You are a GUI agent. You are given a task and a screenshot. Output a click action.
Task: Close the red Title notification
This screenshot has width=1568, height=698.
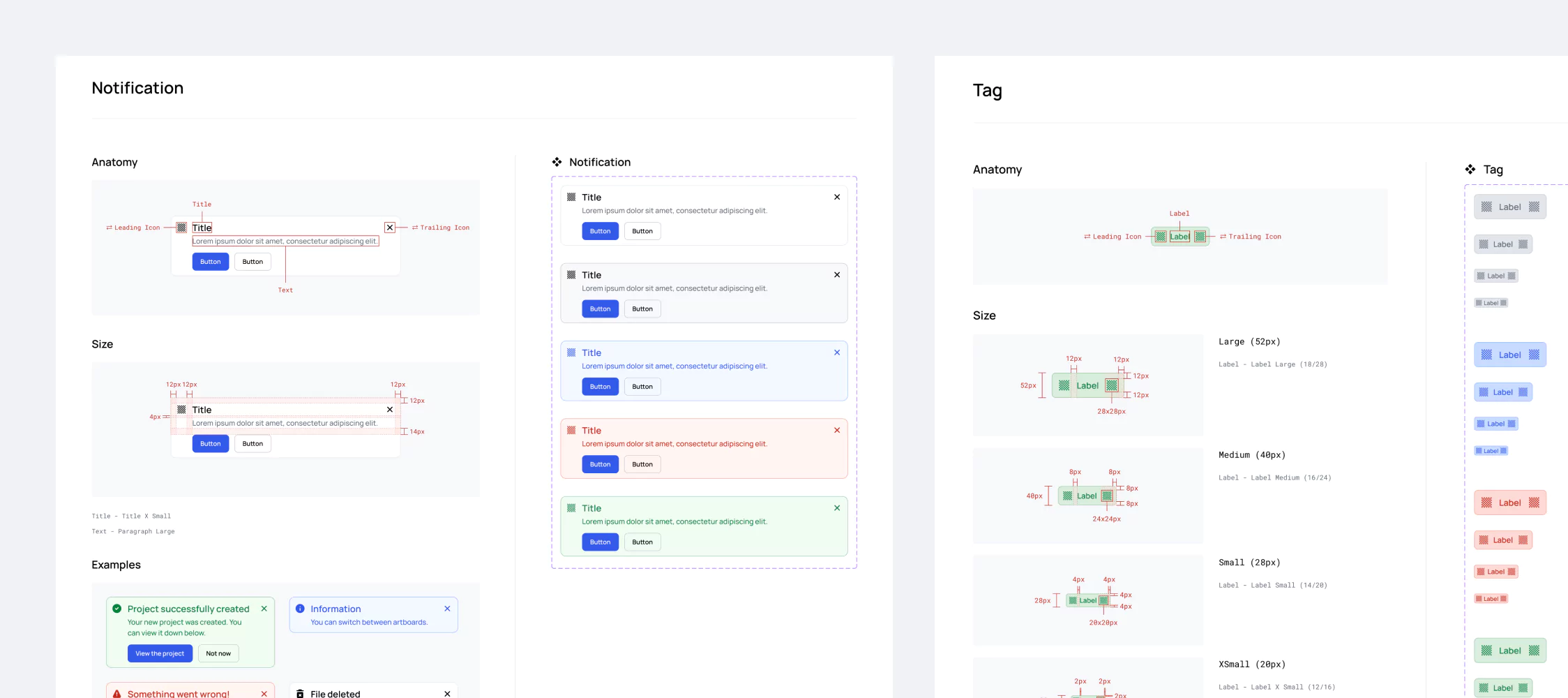click(837, 430)
